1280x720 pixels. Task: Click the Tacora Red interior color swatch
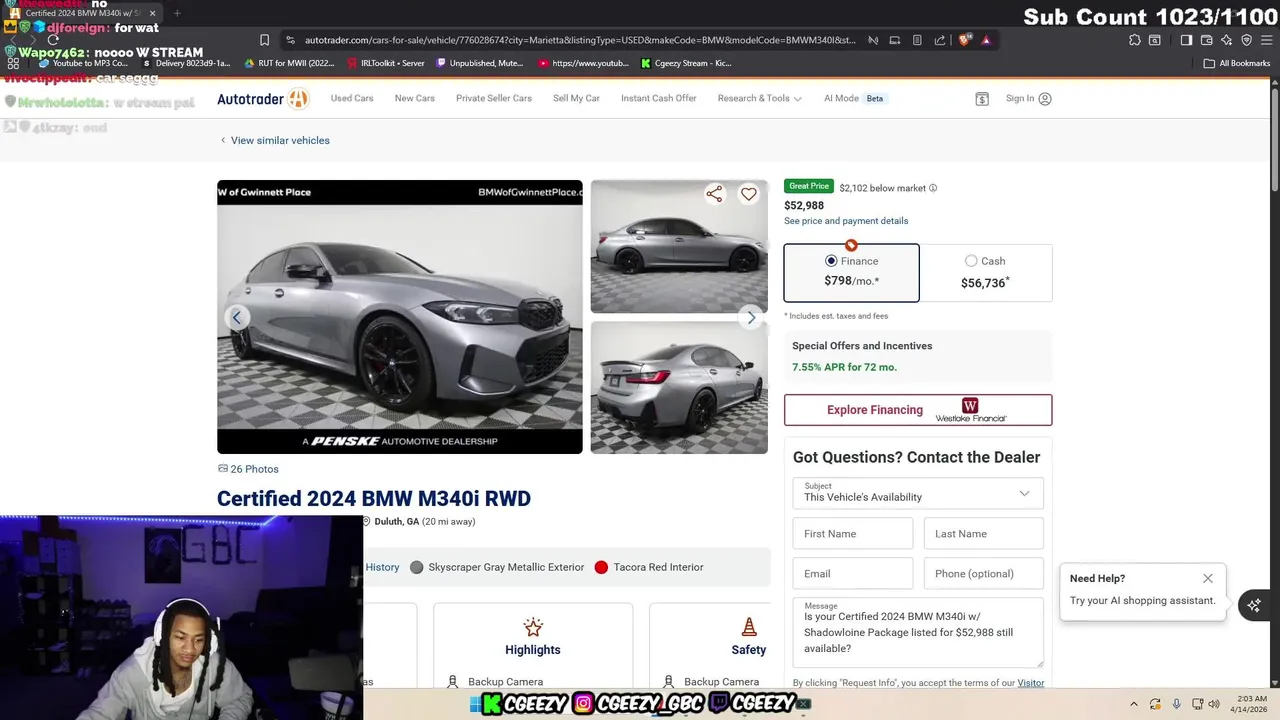pos(601,567)
